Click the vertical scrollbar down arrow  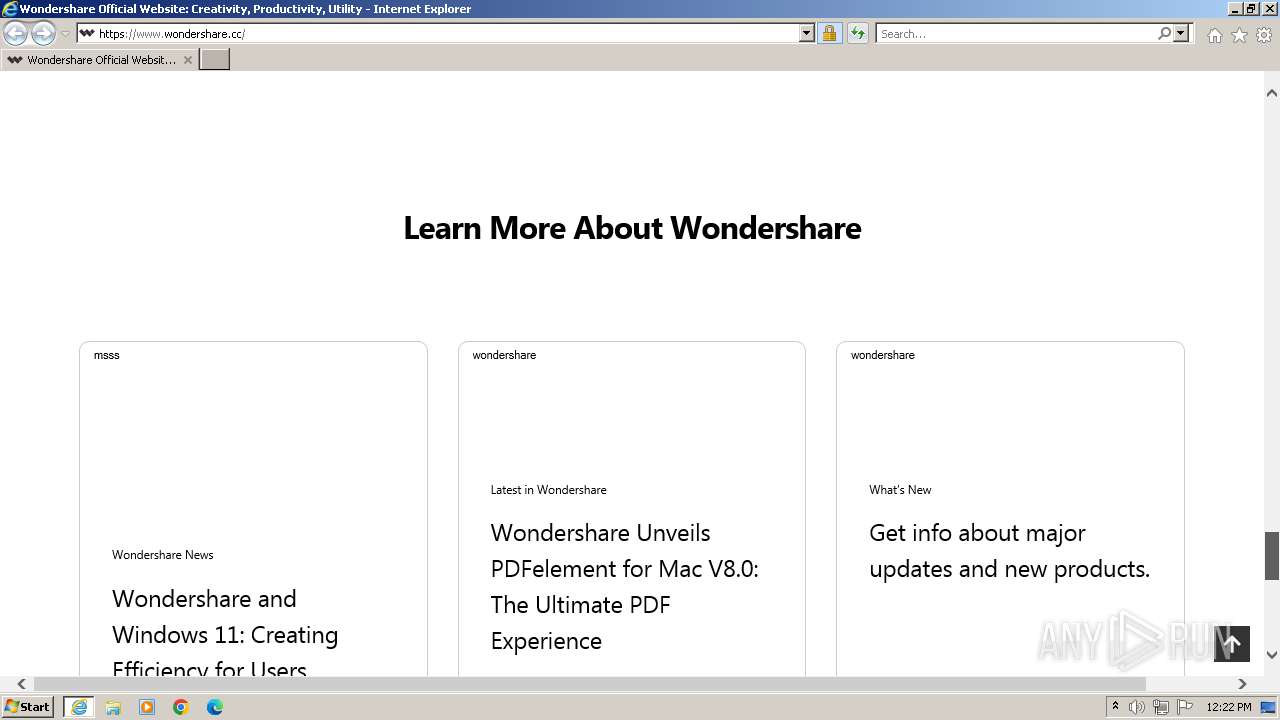(1272, 655)
